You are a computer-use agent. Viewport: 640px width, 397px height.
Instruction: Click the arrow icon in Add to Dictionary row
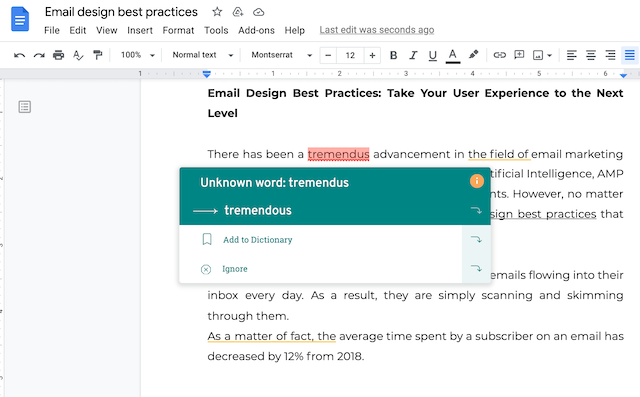coord(476,239)
